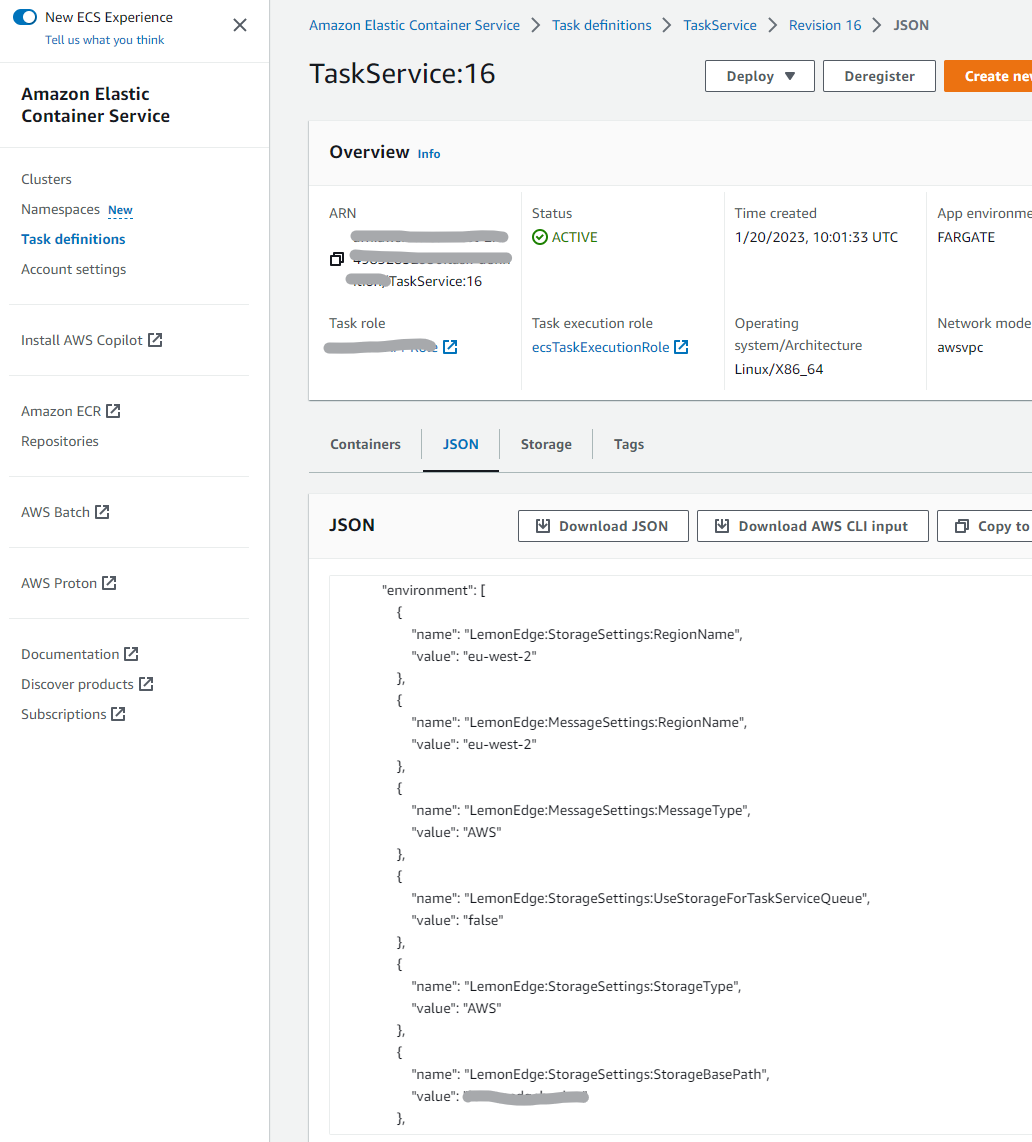Switch to the JSON tab
This screenshot has width=1032, height=1142.
click(461, 444)
